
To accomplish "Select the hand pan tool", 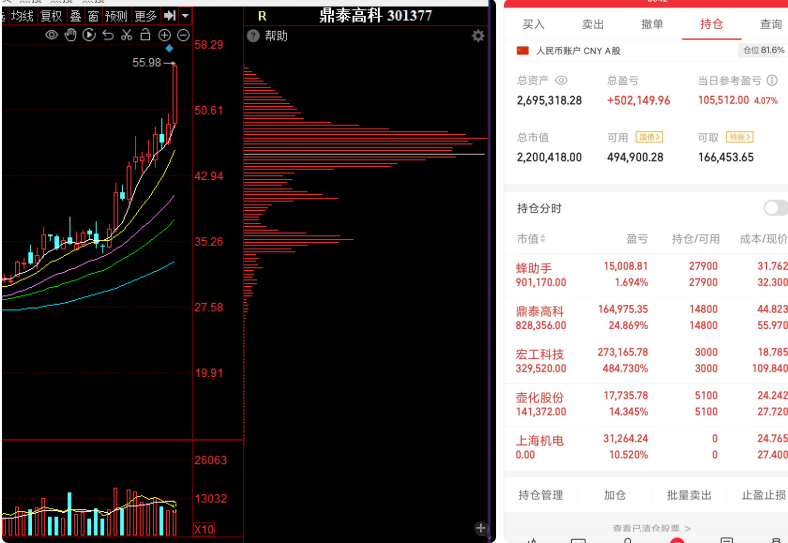I will pyautogui.click(x=70, y=35).
